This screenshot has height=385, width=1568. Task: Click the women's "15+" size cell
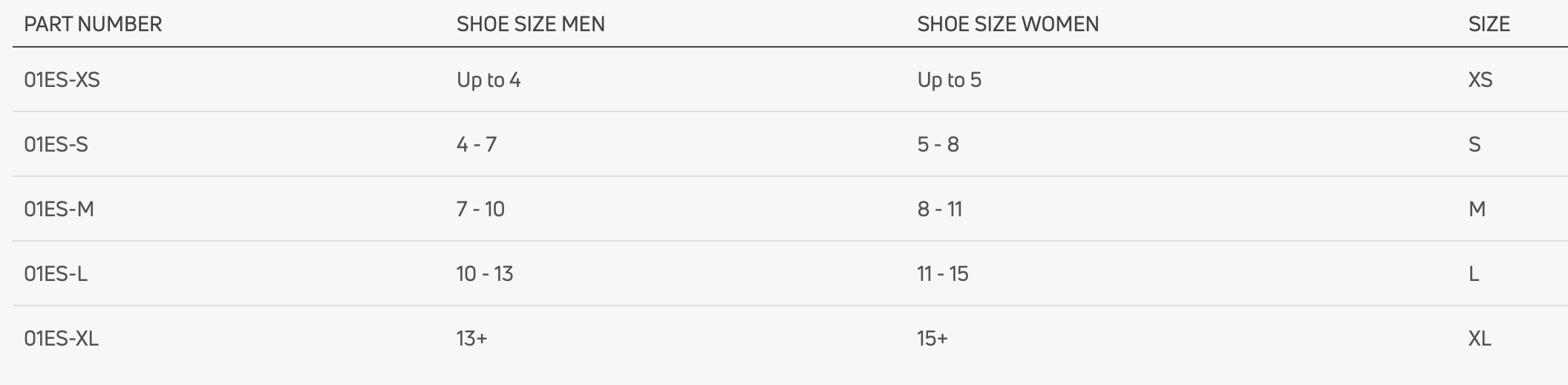coord(932,338)
